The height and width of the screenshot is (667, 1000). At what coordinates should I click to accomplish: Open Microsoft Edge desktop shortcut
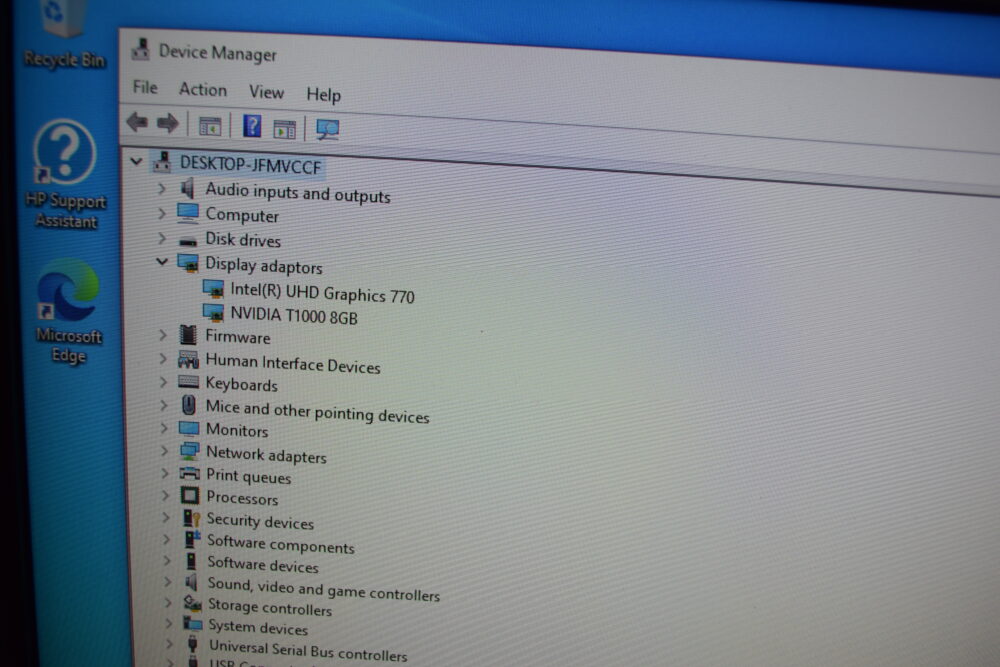click(68, 311)
